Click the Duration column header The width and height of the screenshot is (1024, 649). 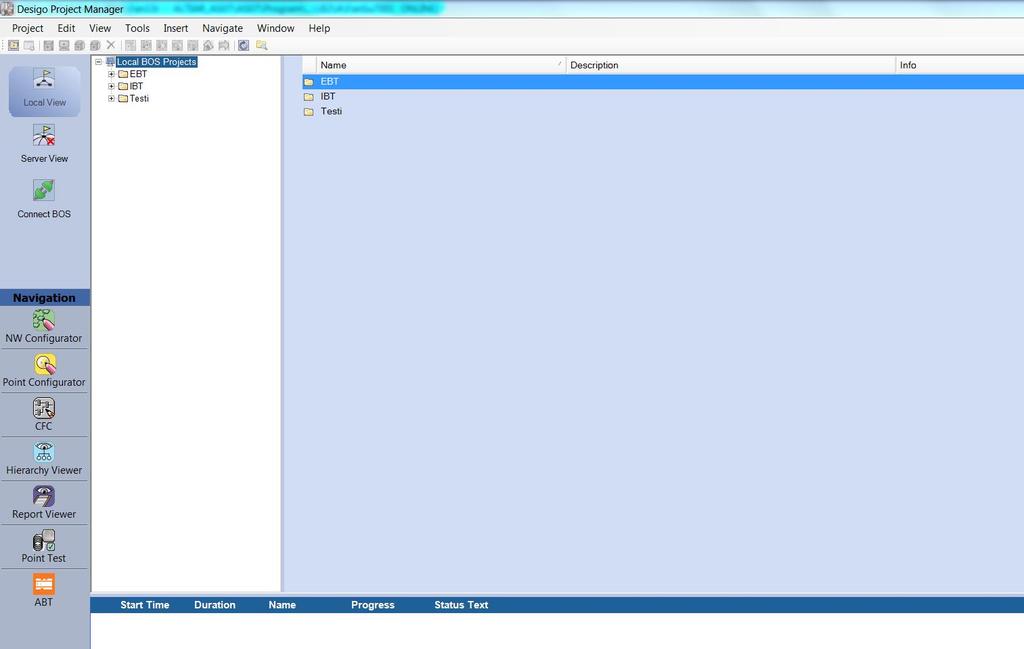215,605
